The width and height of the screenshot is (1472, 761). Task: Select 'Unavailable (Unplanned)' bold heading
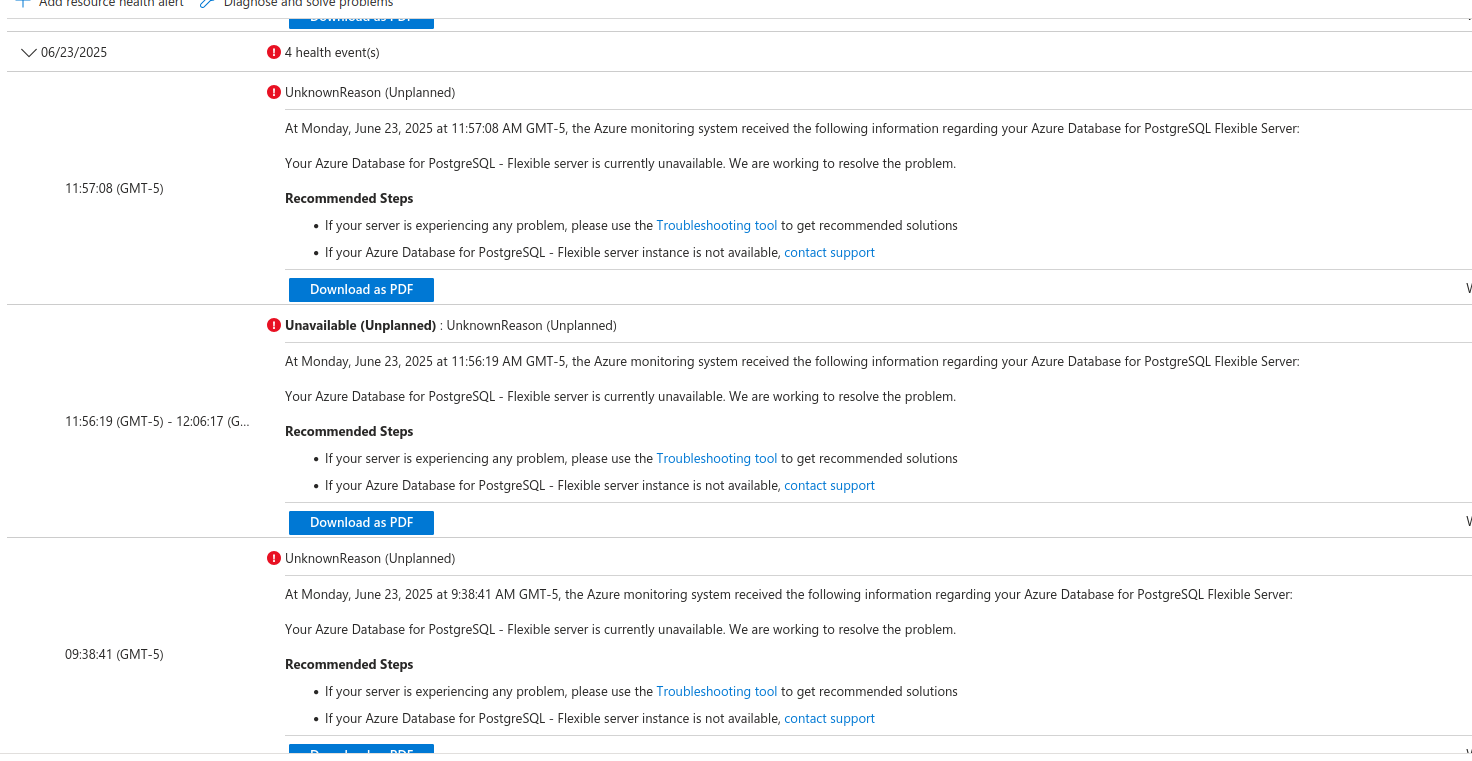[x=360, y=325]
